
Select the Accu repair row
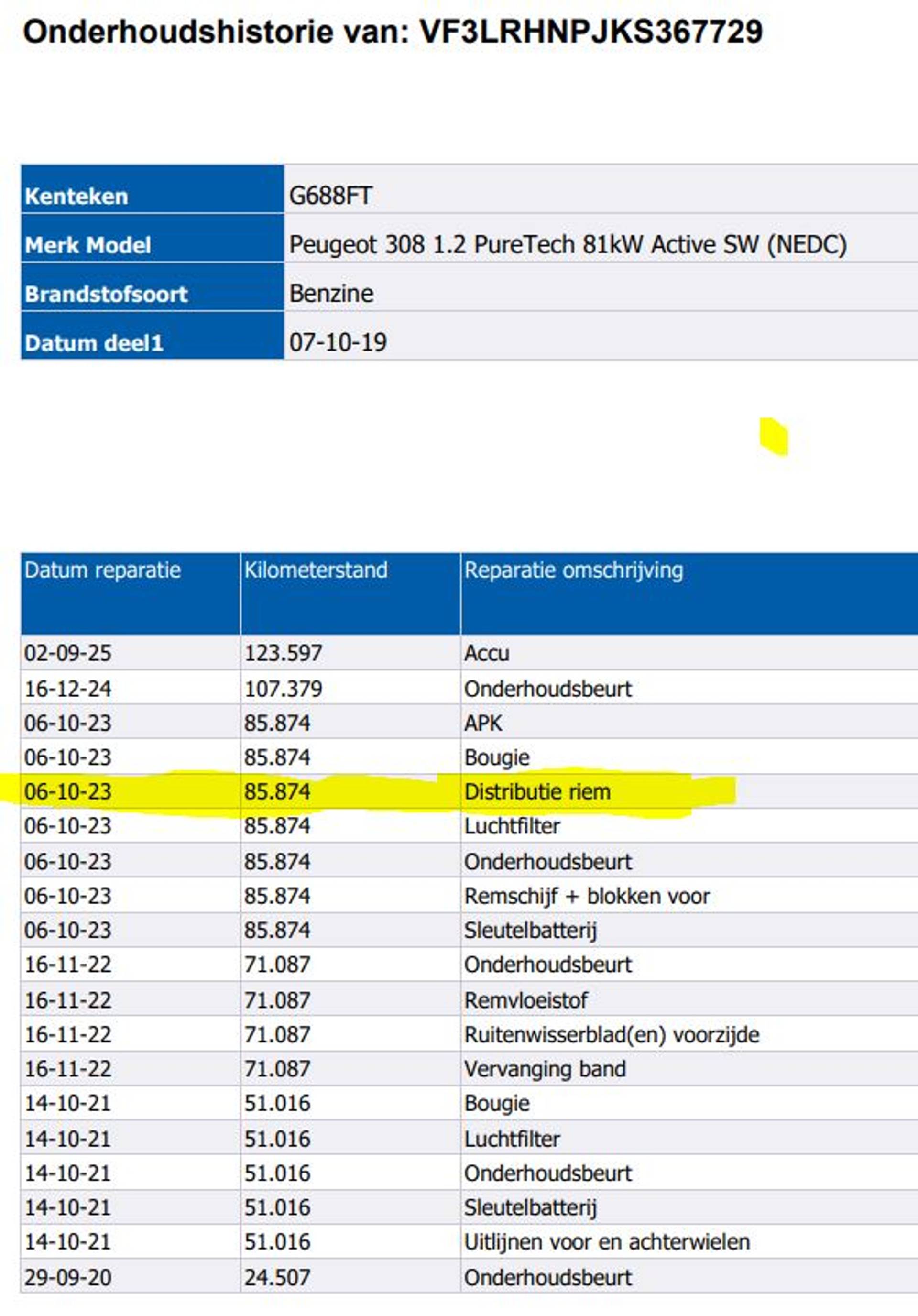coord(487,653)
